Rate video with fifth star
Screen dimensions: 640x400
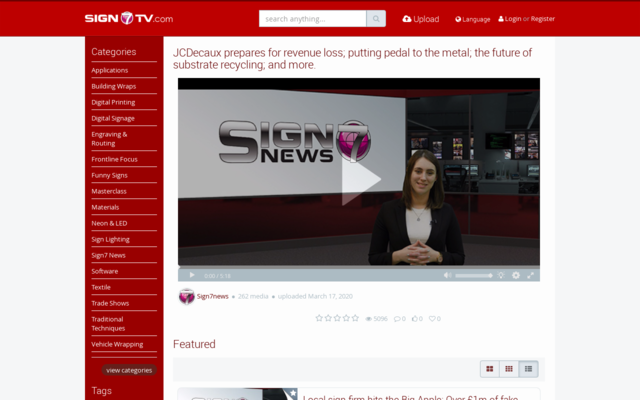click(x=355, y=318)
